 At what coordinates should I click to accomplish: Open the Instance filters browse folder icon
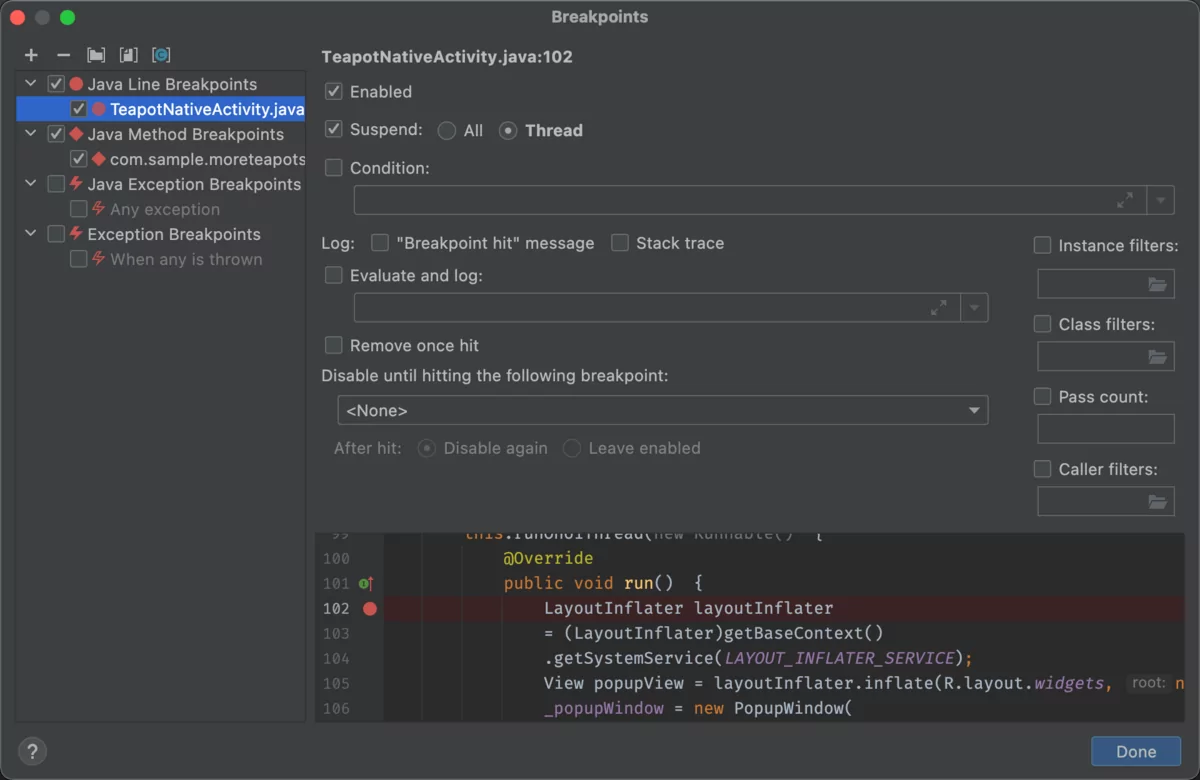[x=1157, y=285]
